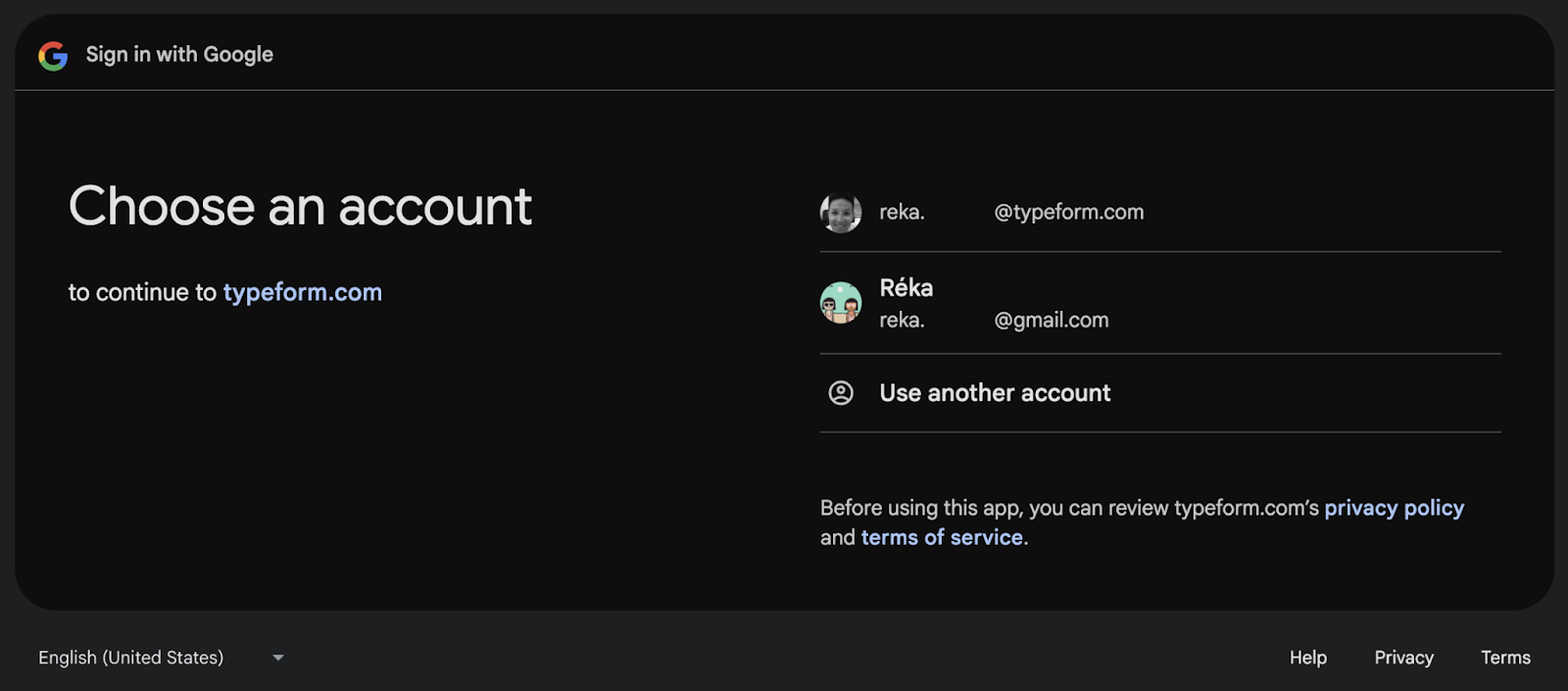
Task: Click the Choose an account heading
Action: coord(300,207)
